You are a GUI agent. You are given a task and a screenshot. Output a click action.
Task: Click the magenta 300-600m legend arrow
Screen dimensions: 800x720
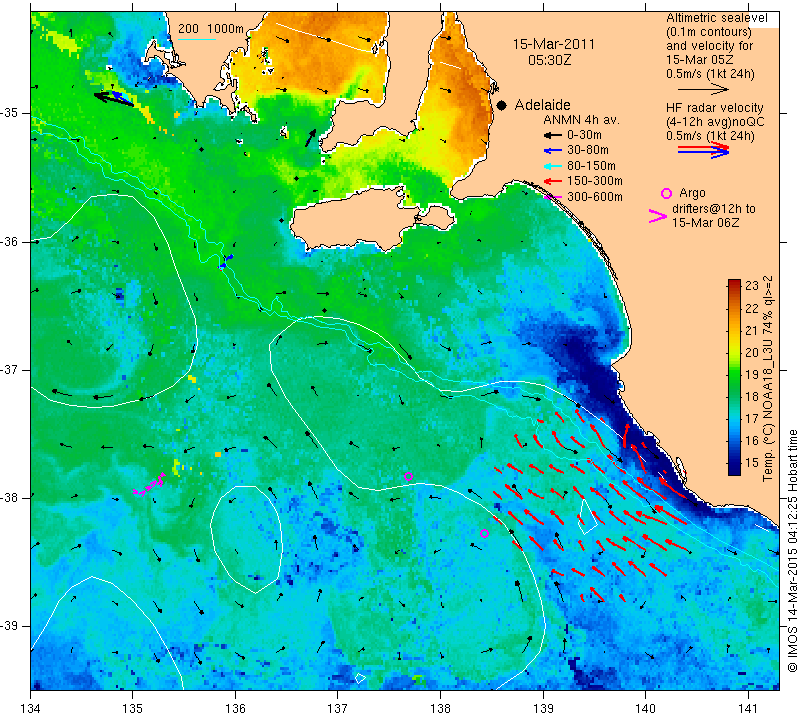click(x=552, y=197)
